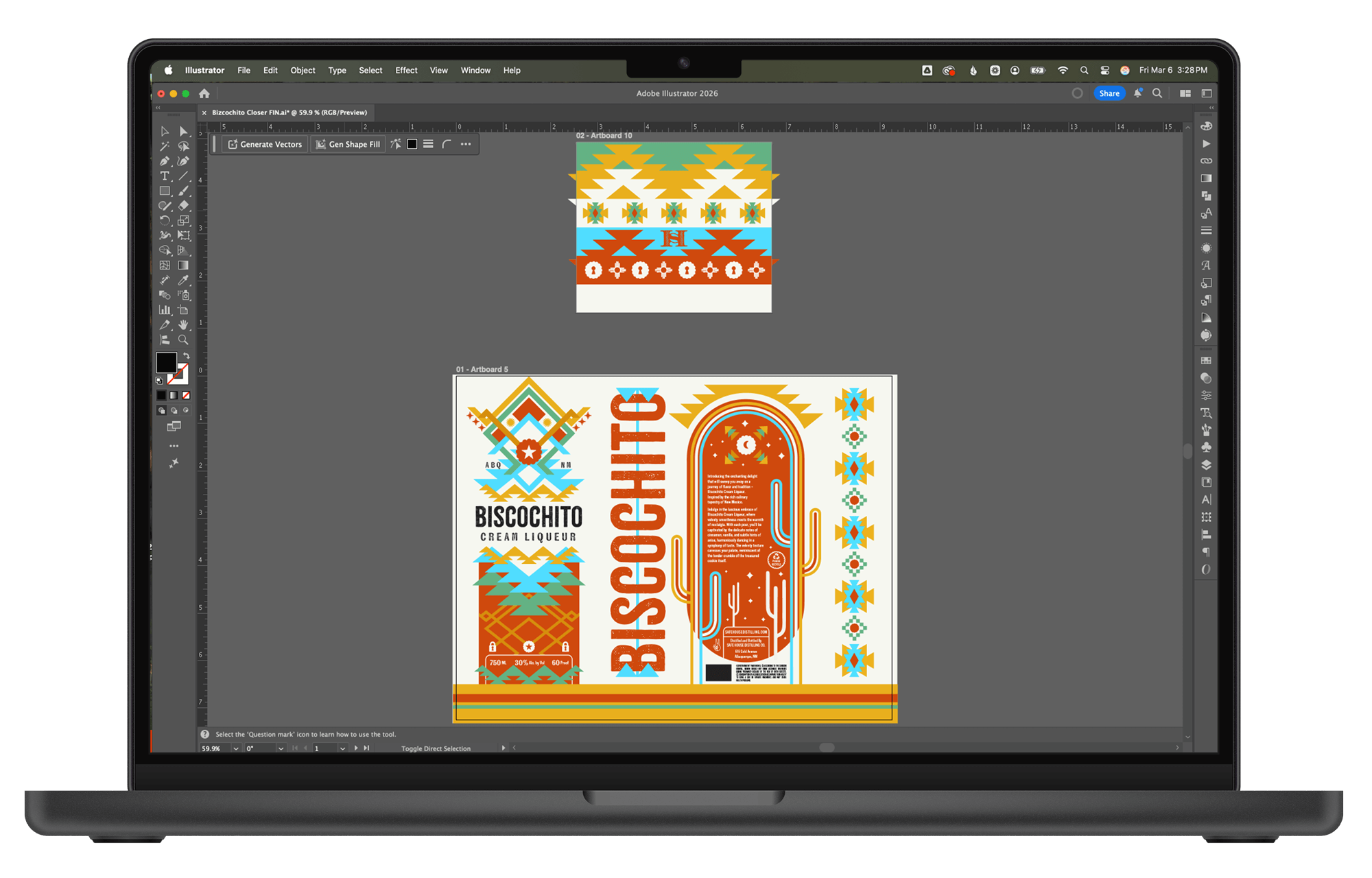The image size is (1372, 878).
Task: Expand the artboard navigation dropdown
Action: point(342,748)
